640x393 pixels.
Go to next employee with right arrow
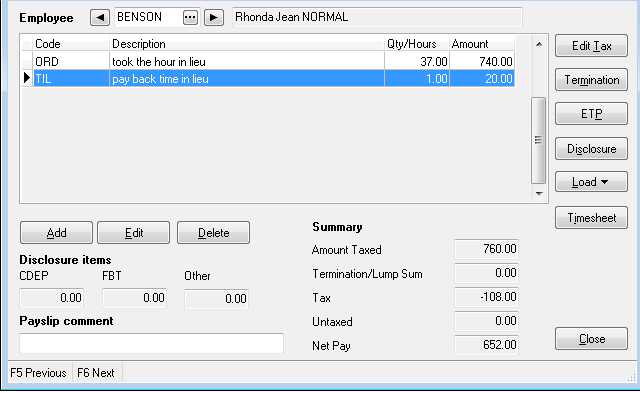point(213,18)
